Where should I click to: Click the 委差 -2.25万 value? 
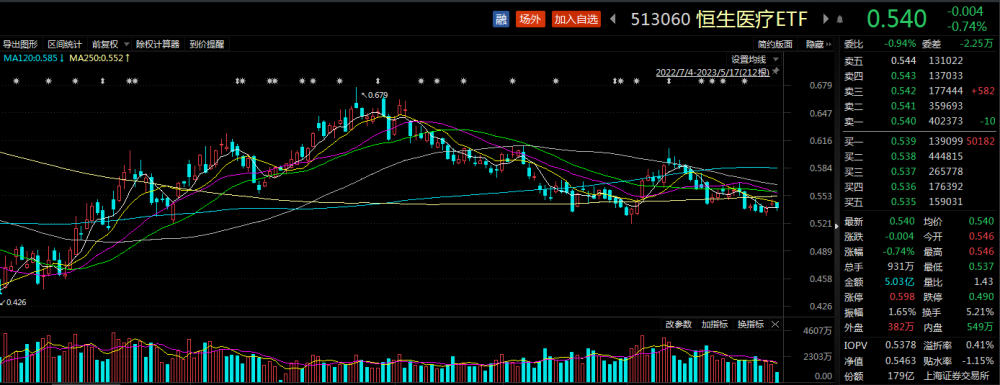pyautogui.click(x=976, y=44)
